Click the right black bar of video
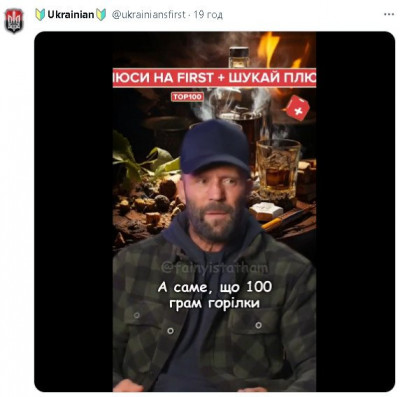This screenshot has height=397, width=400. (355, 212)
